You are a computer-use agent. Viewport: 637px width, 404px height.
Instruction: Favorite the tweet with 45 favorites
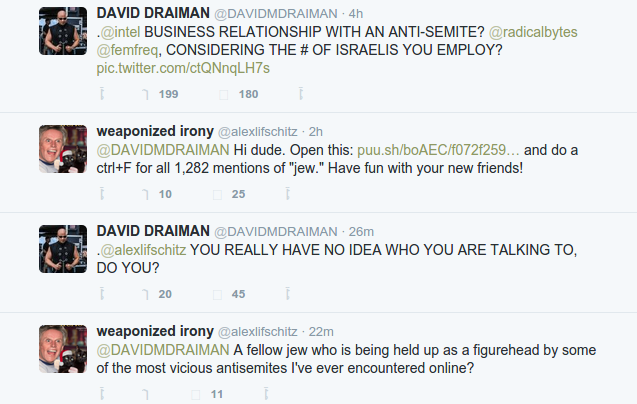[217, 294]
